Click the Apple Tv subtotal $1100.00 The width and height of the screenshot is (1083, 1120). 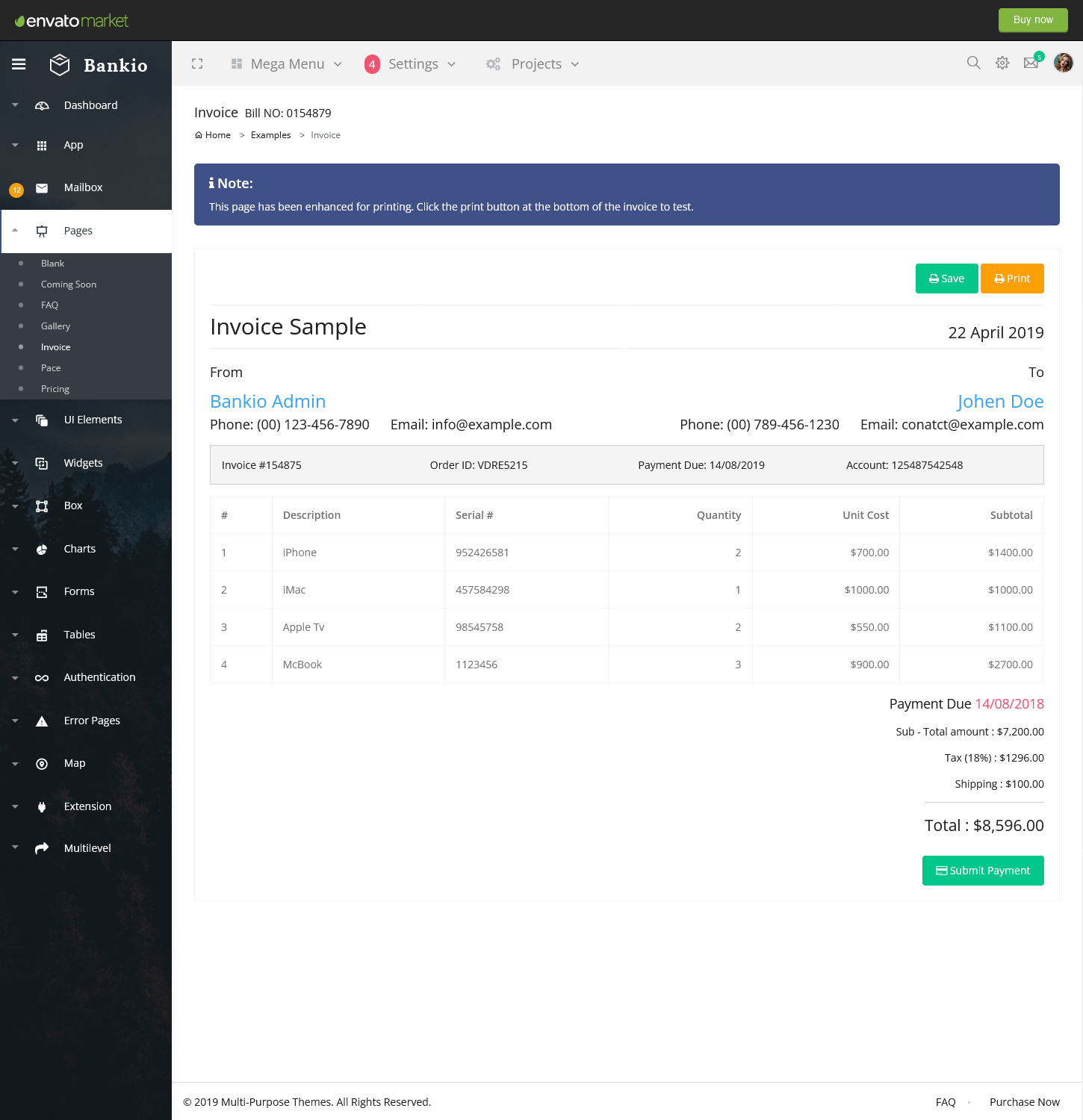click(1011, 627)
